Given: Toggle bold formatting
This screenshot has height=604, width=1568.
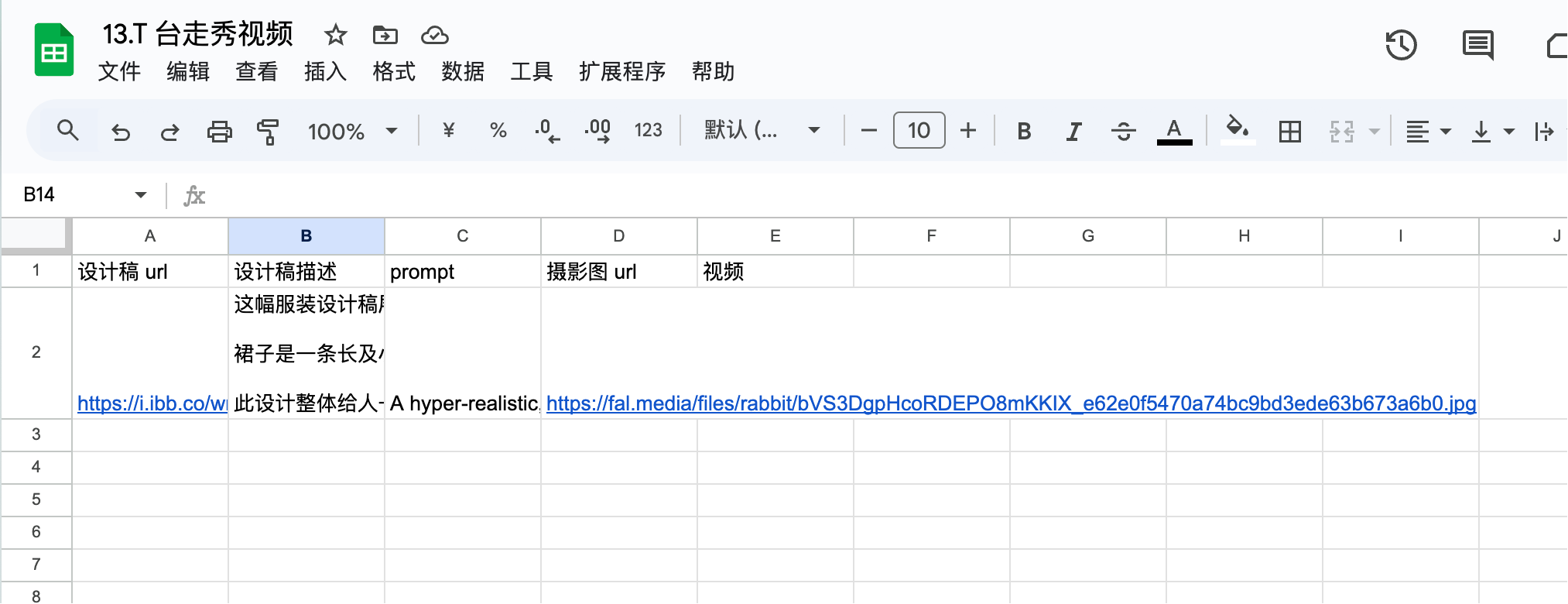Looking at the screenshot, I should coord(1023,131).
